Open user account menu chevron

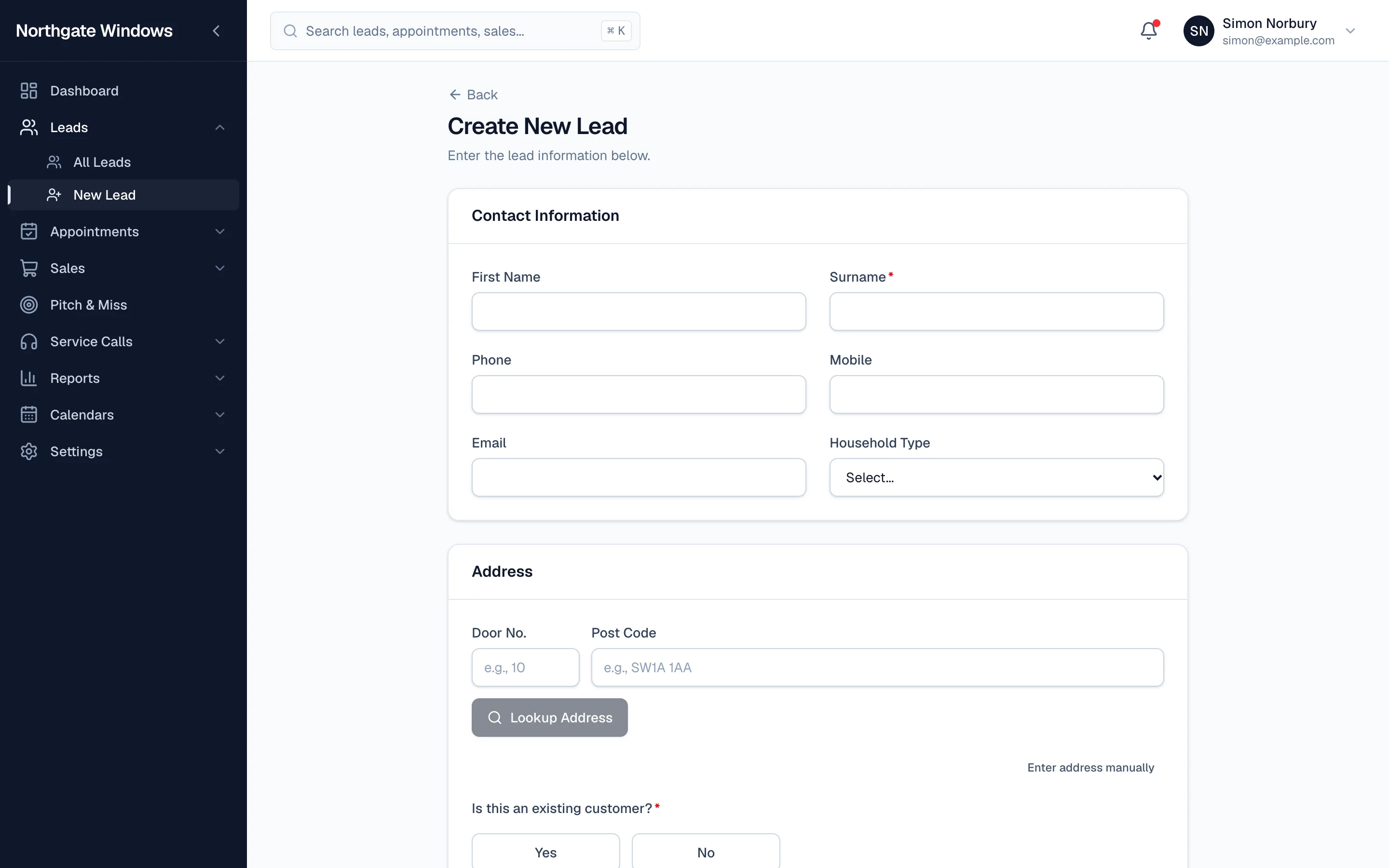[1350, 30]
